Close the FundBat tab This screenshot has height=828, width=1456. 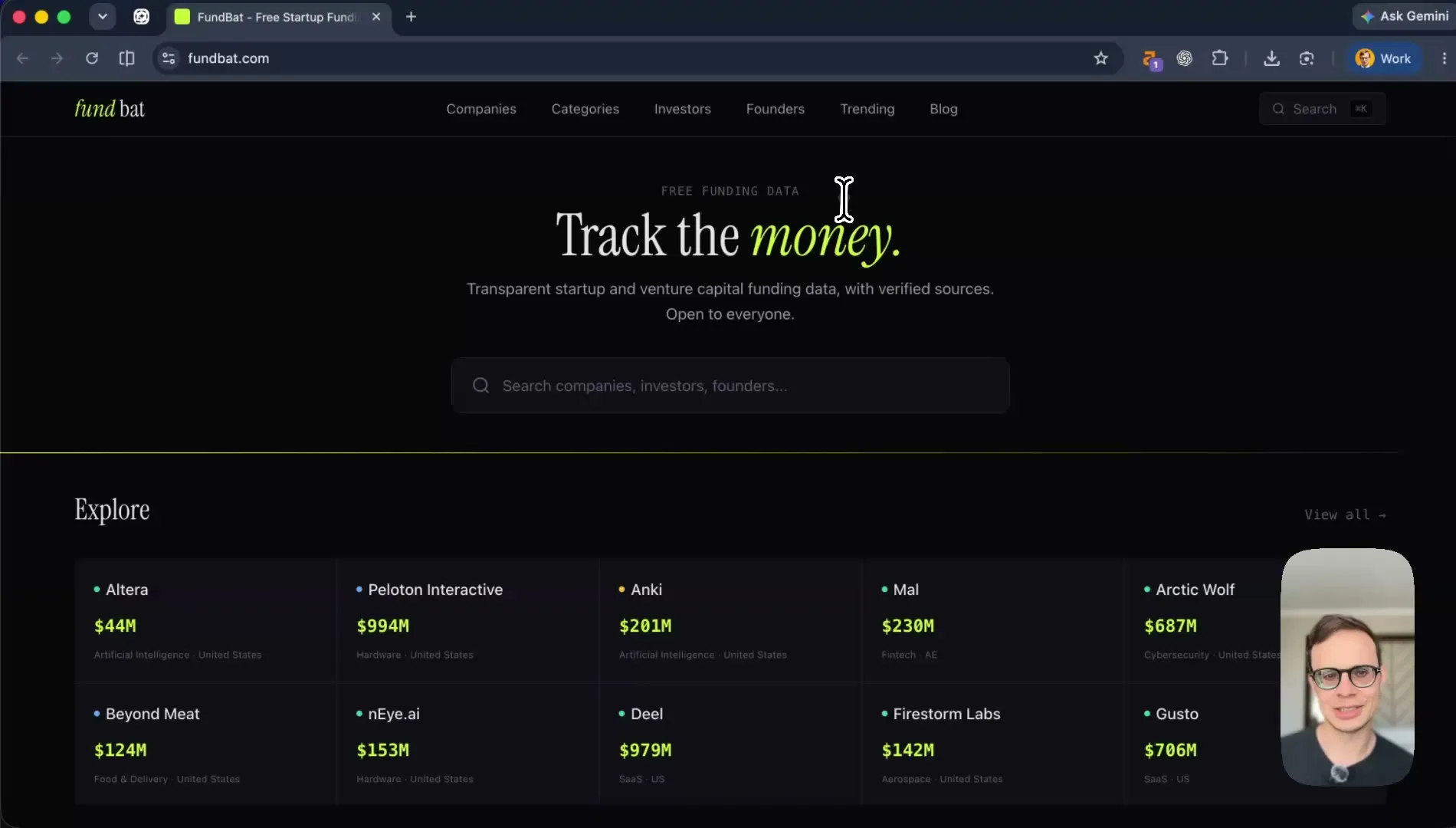376,17
